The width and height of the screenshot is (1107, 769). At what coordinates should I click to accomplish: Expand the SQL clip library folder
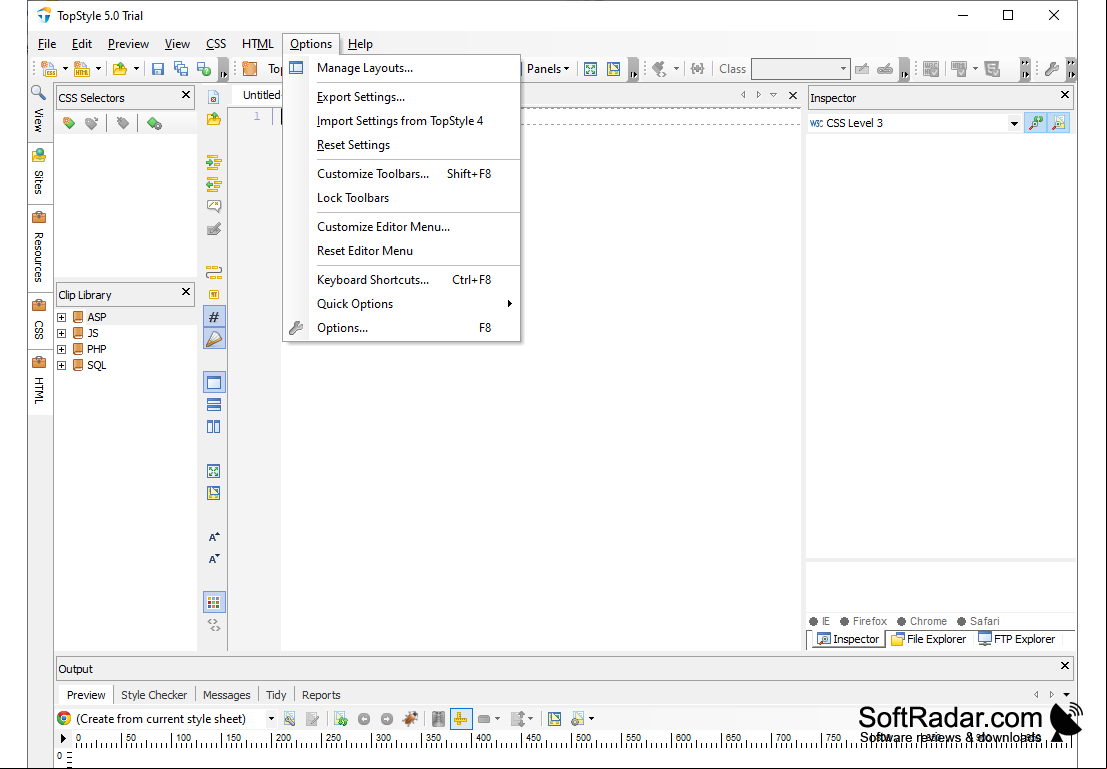tap(62, 366)
